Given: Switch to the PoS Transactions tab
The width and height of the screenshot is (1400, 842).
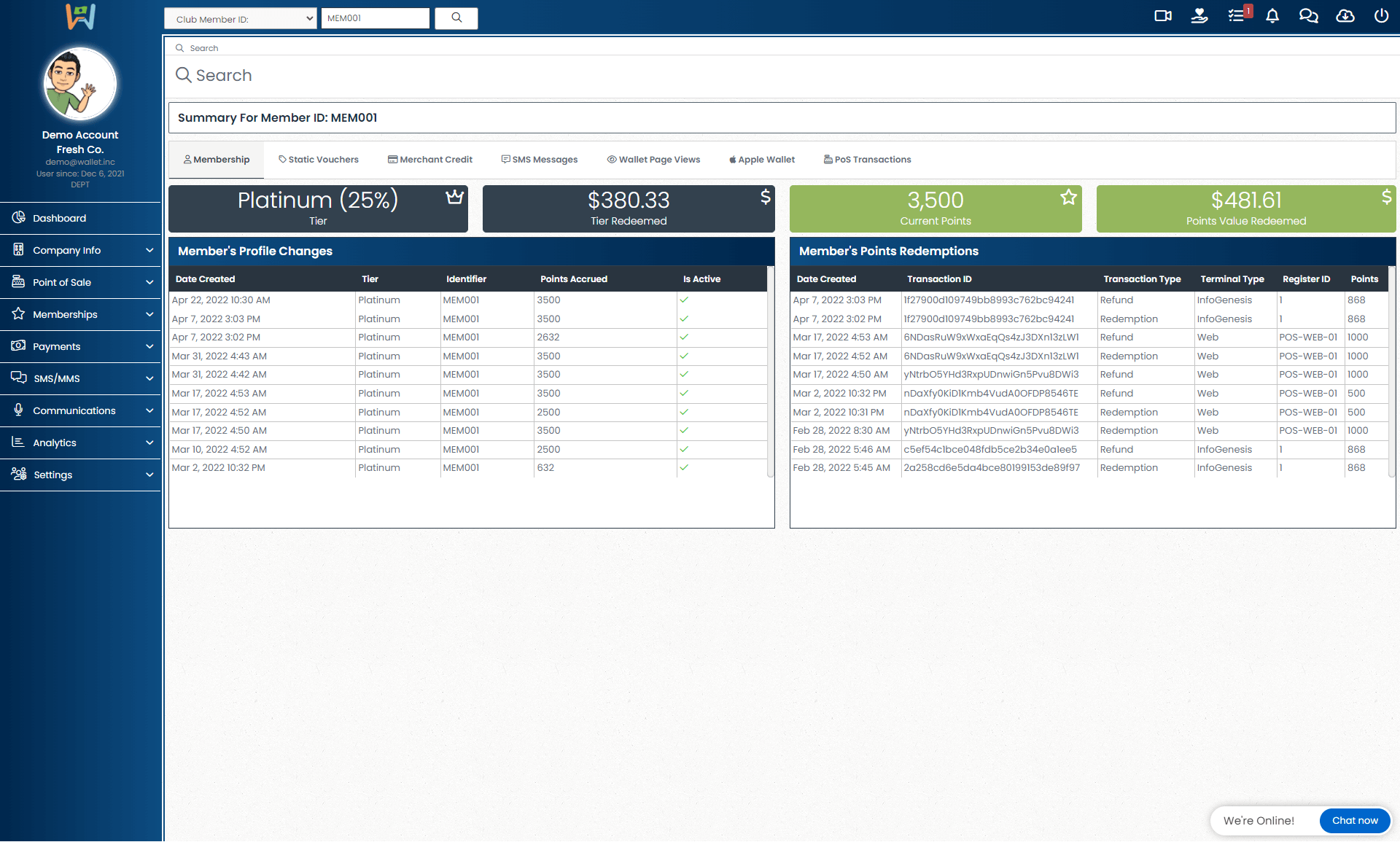Looking at the screenshot, I should (x=868, y=160).
